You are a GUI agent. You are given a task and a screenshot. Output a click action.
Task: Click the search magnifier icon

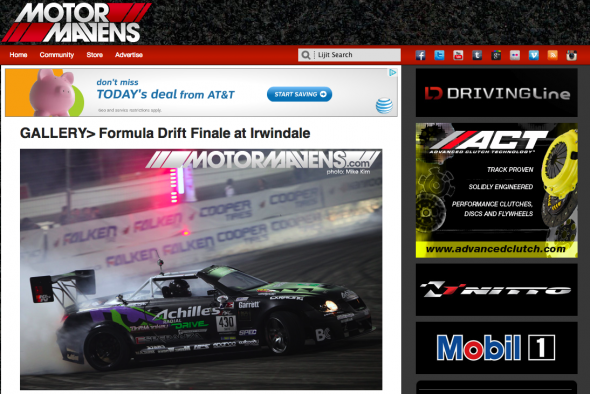(306, 55)
